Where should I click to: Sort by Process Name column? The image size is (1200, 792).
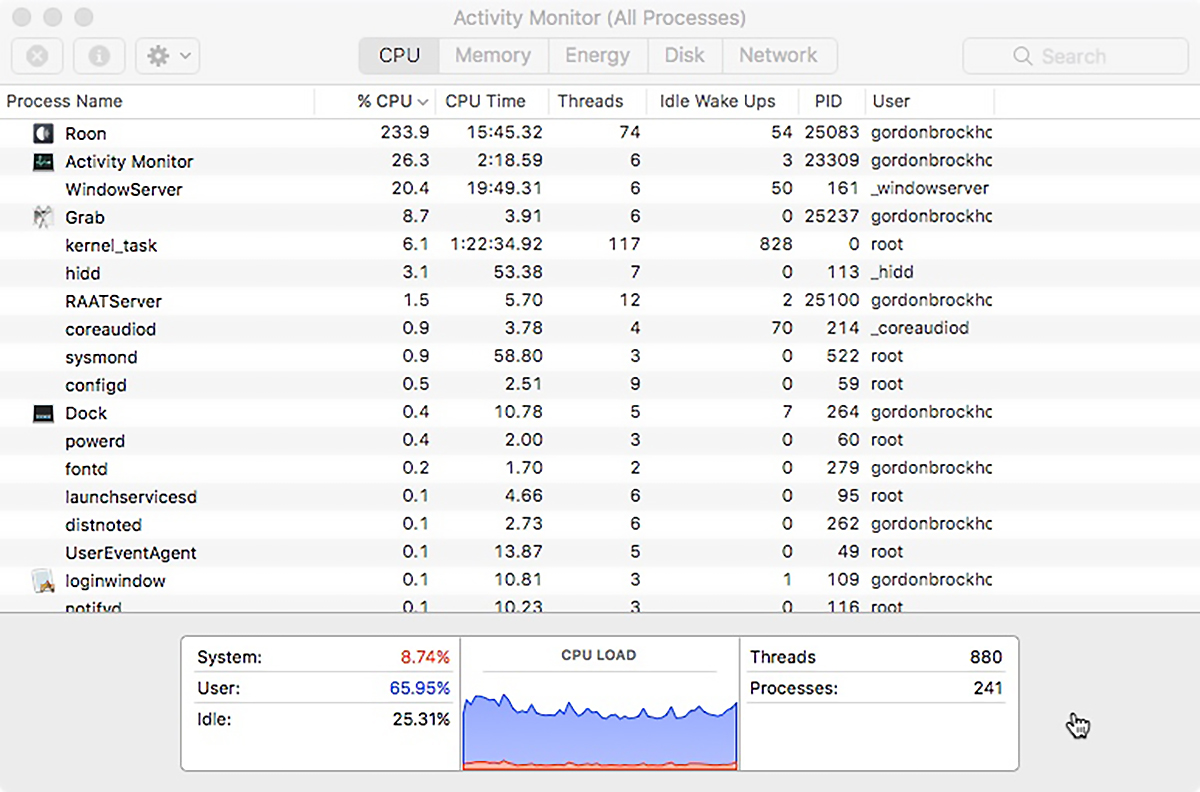tap(64, 101)
